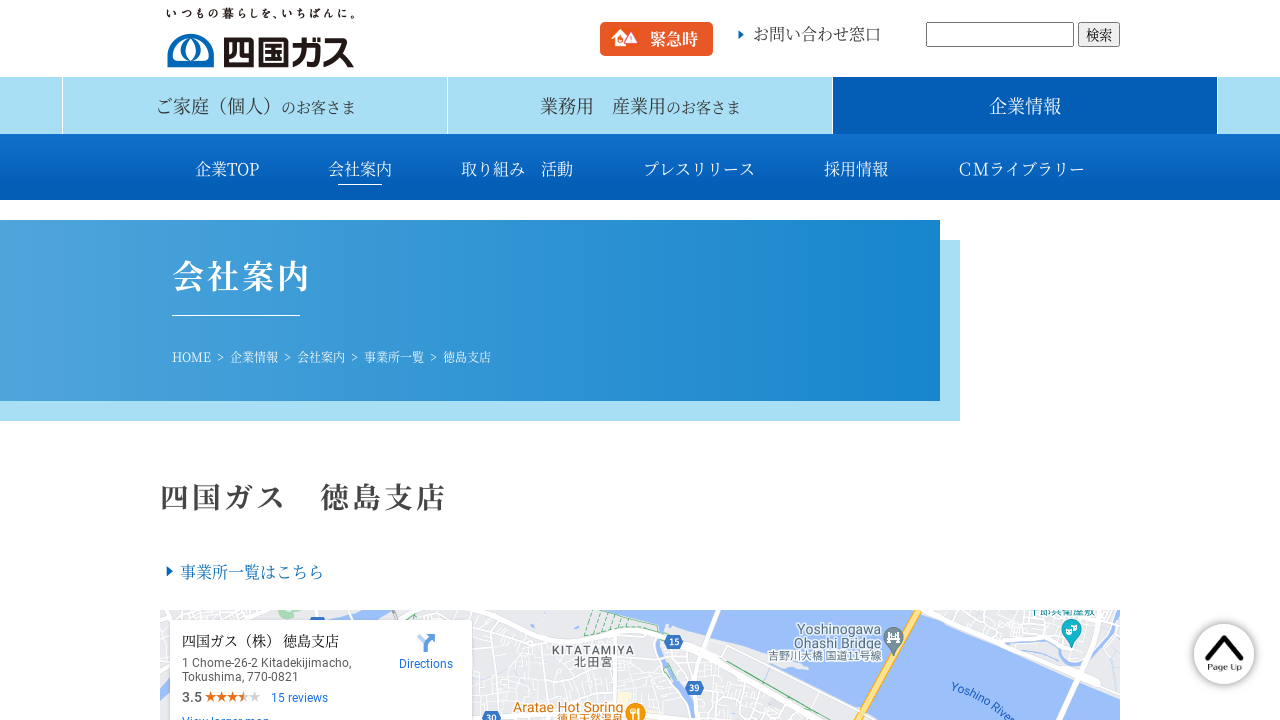Screen dimensions: 1280x720
Task: Click the Yoshinogawa Ohashi Bridge marker
Action: coord(893,636)
